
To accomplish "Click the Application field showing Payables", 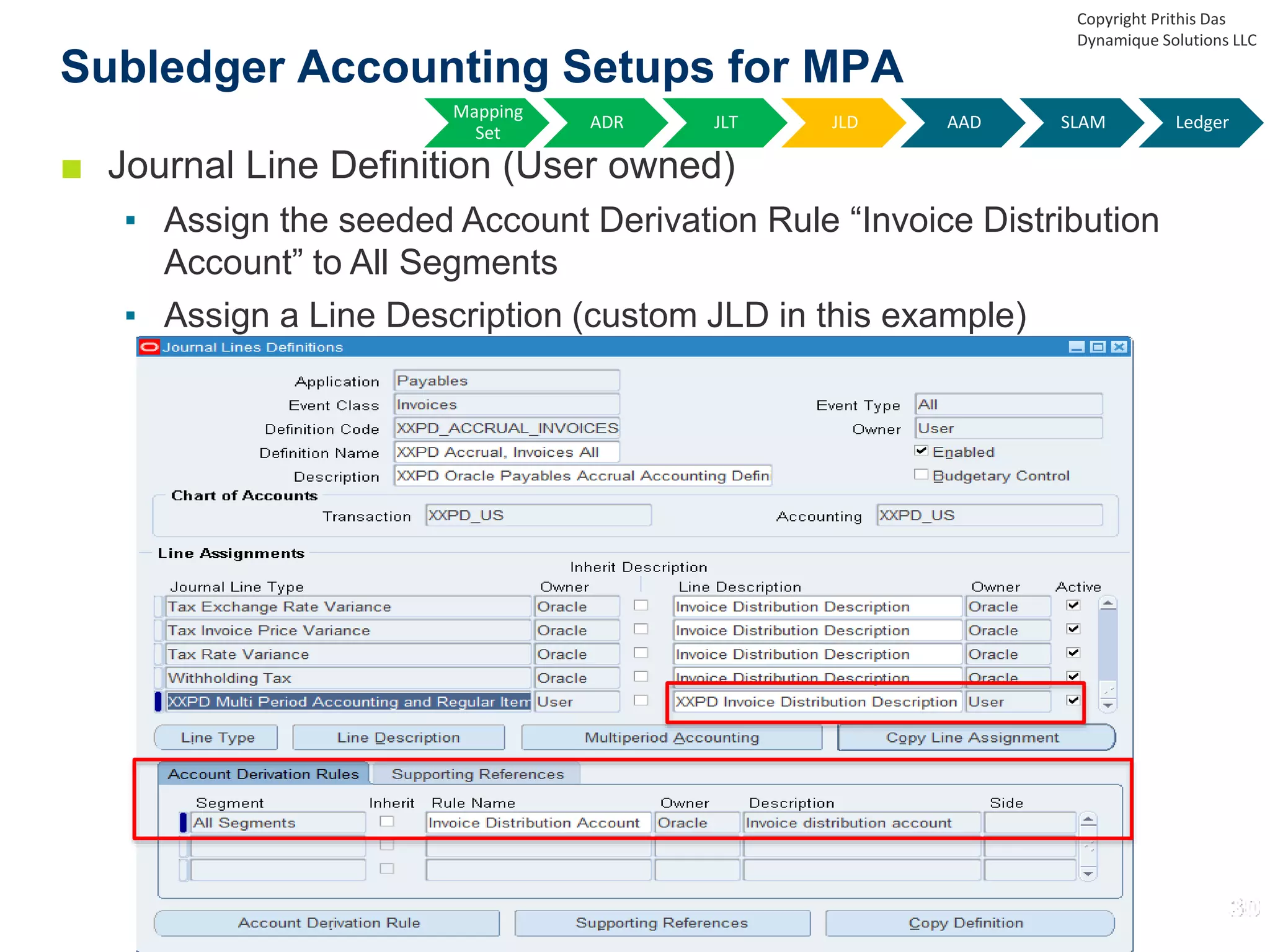I will pyautogui.click(x=507, y=381).
